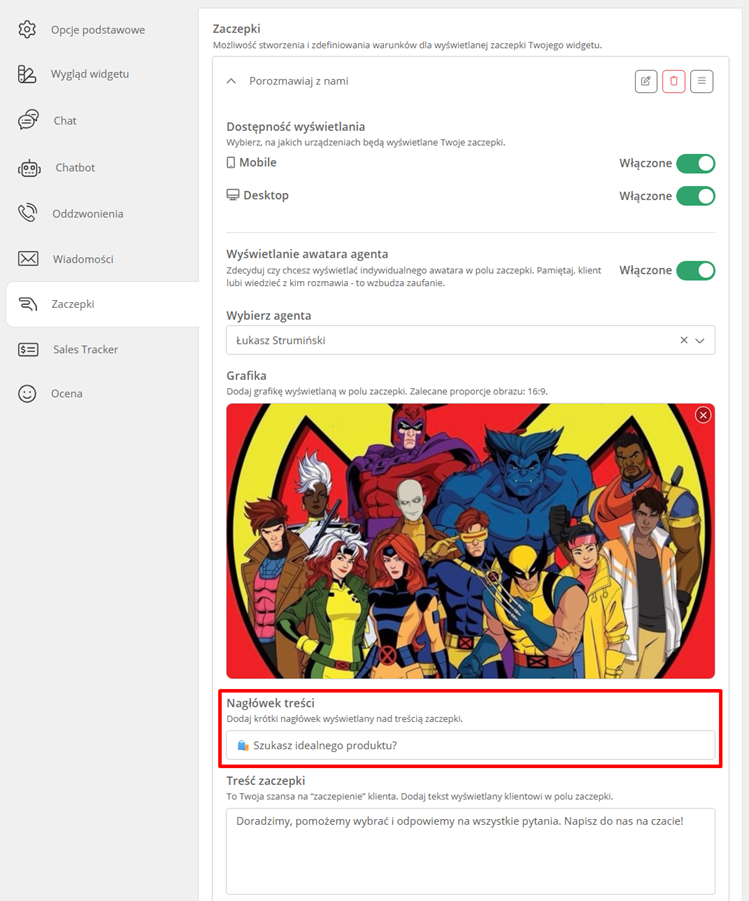Go to Sales Tracker section
The image size is (749, 901).
pyautogui.click(x=86, y=349)
